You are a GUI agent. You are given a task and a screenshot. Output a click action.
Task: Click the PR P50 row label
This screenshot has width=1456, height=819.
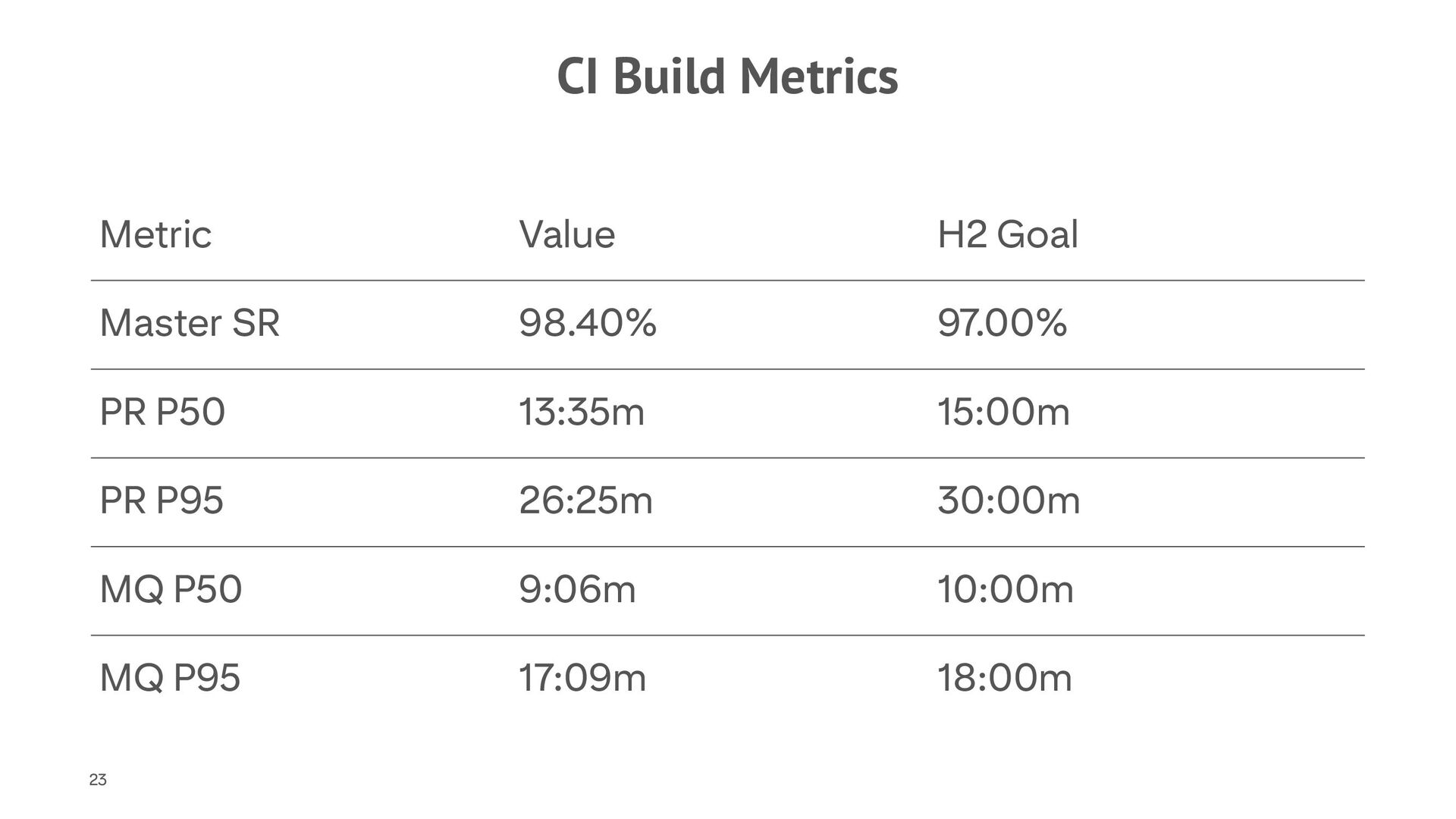click(x=162, y=412)
